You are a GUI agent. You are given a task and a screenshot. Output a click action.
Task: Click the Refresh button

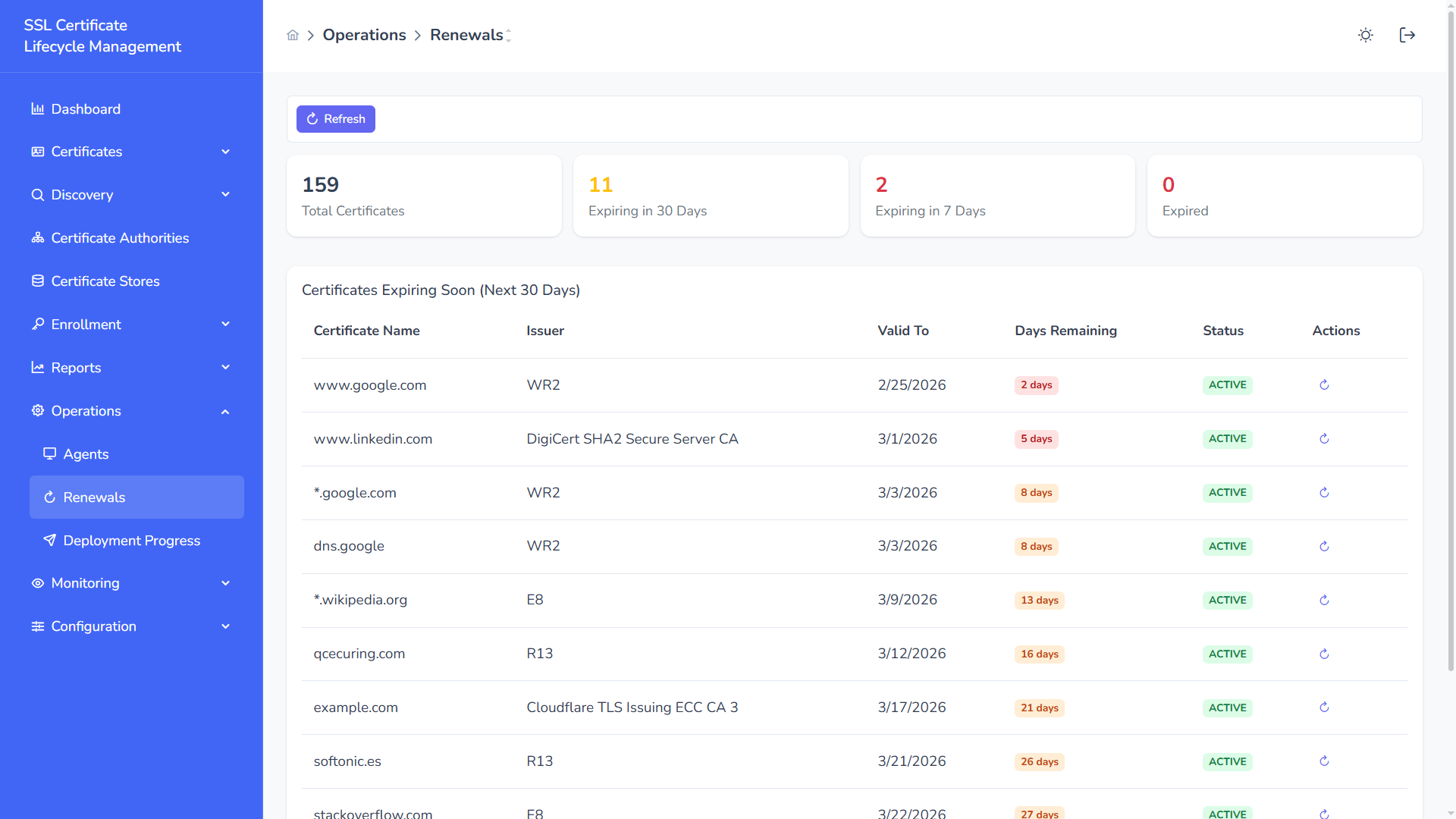(335, 119)
